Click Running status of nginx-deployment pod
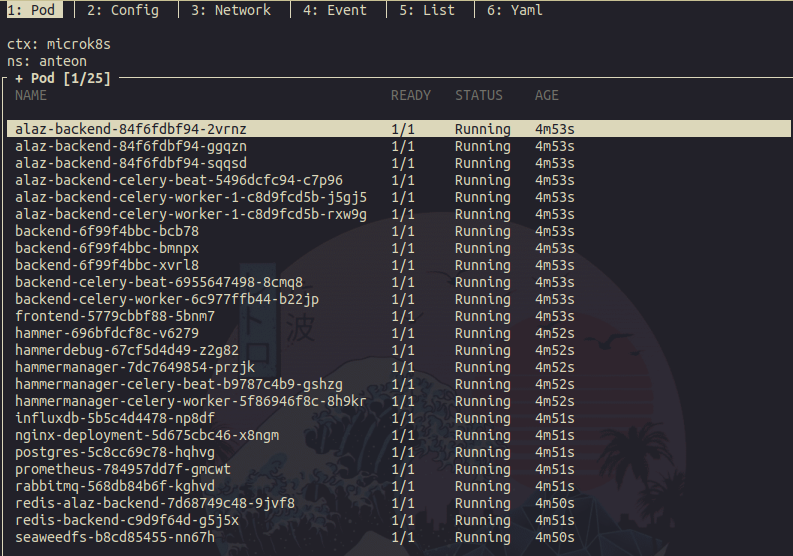 482,436
